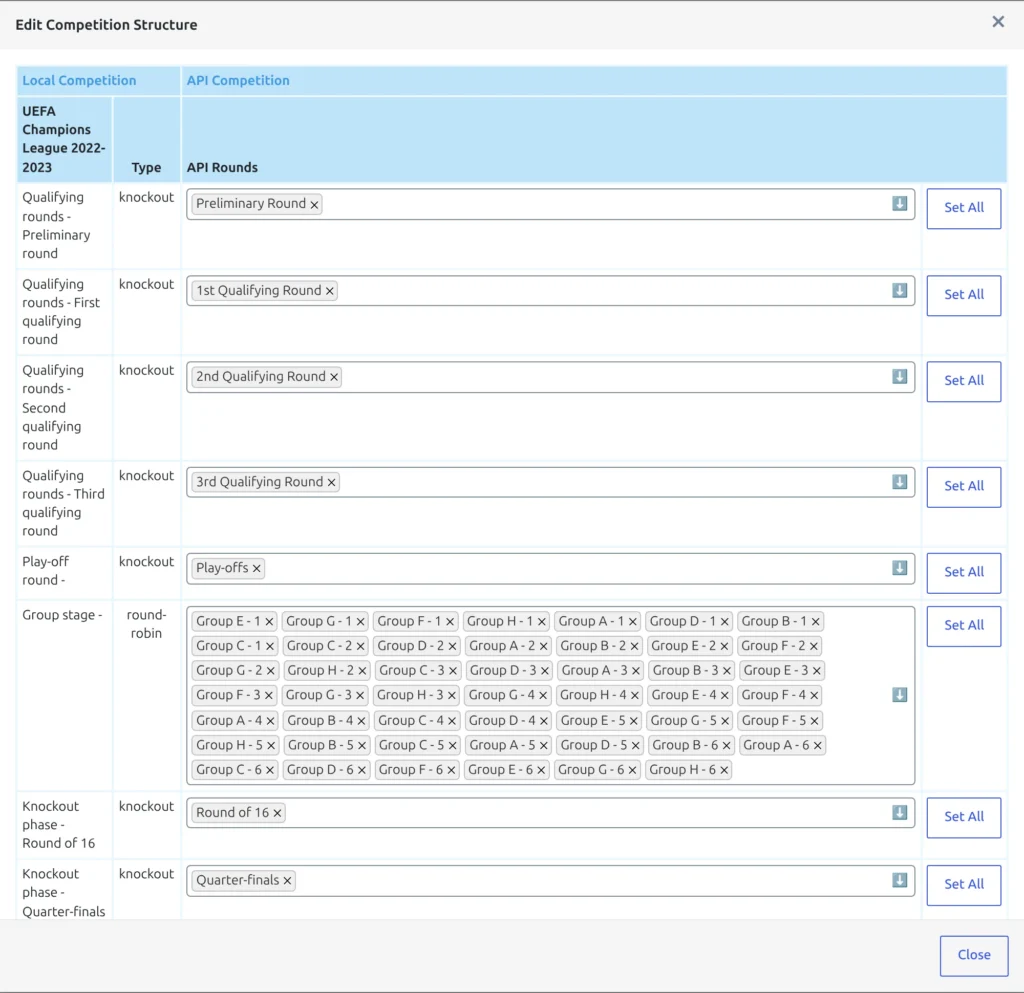1024x993 pixels.
Task: Click Set All for Third qualifying round
Action: pos(963,486)
